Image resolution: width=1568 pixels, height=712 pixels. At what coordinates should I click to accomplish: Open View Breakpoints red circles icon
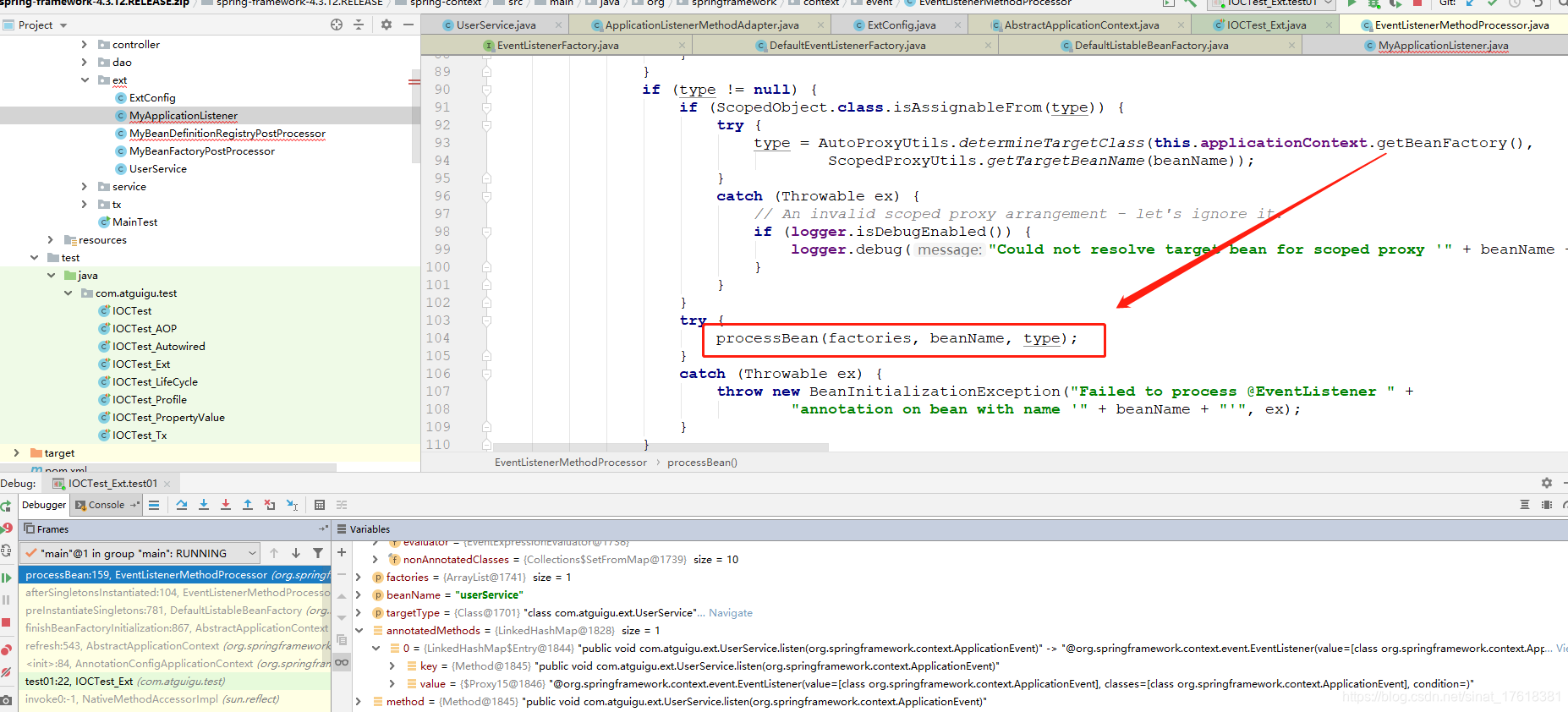point(6,649)
